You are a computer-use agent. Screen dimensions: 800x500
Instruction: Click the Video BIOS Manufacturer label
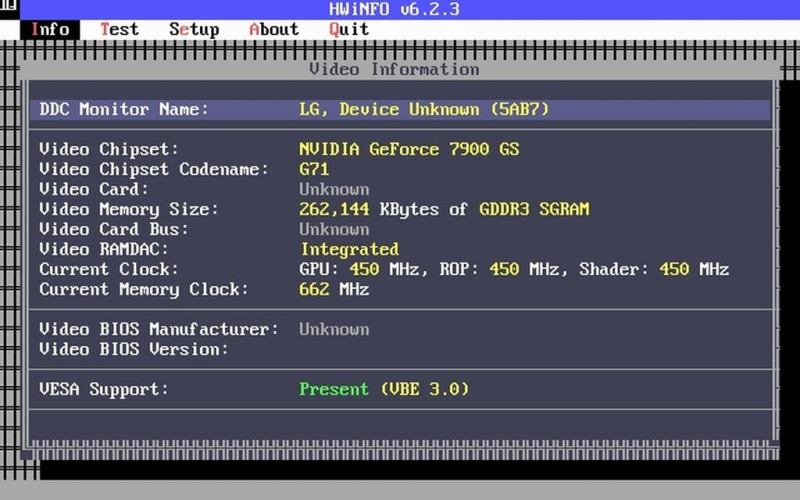(x=159, y=329)
